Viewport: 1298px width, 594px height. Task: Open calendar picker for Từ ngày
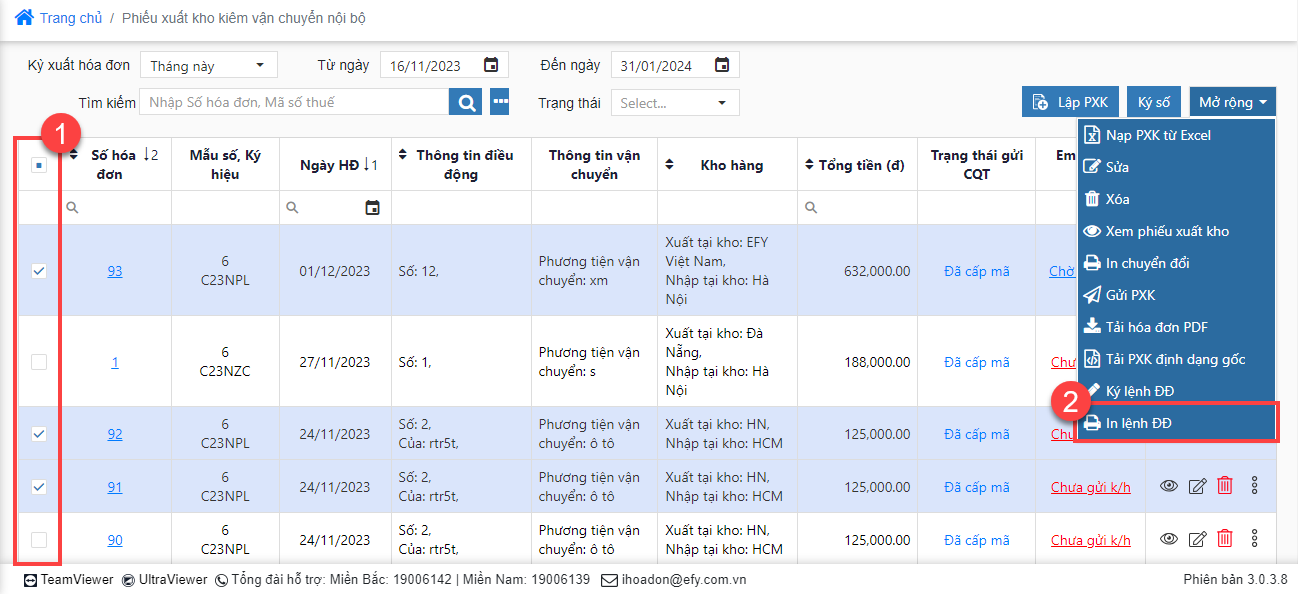(491, 65)
